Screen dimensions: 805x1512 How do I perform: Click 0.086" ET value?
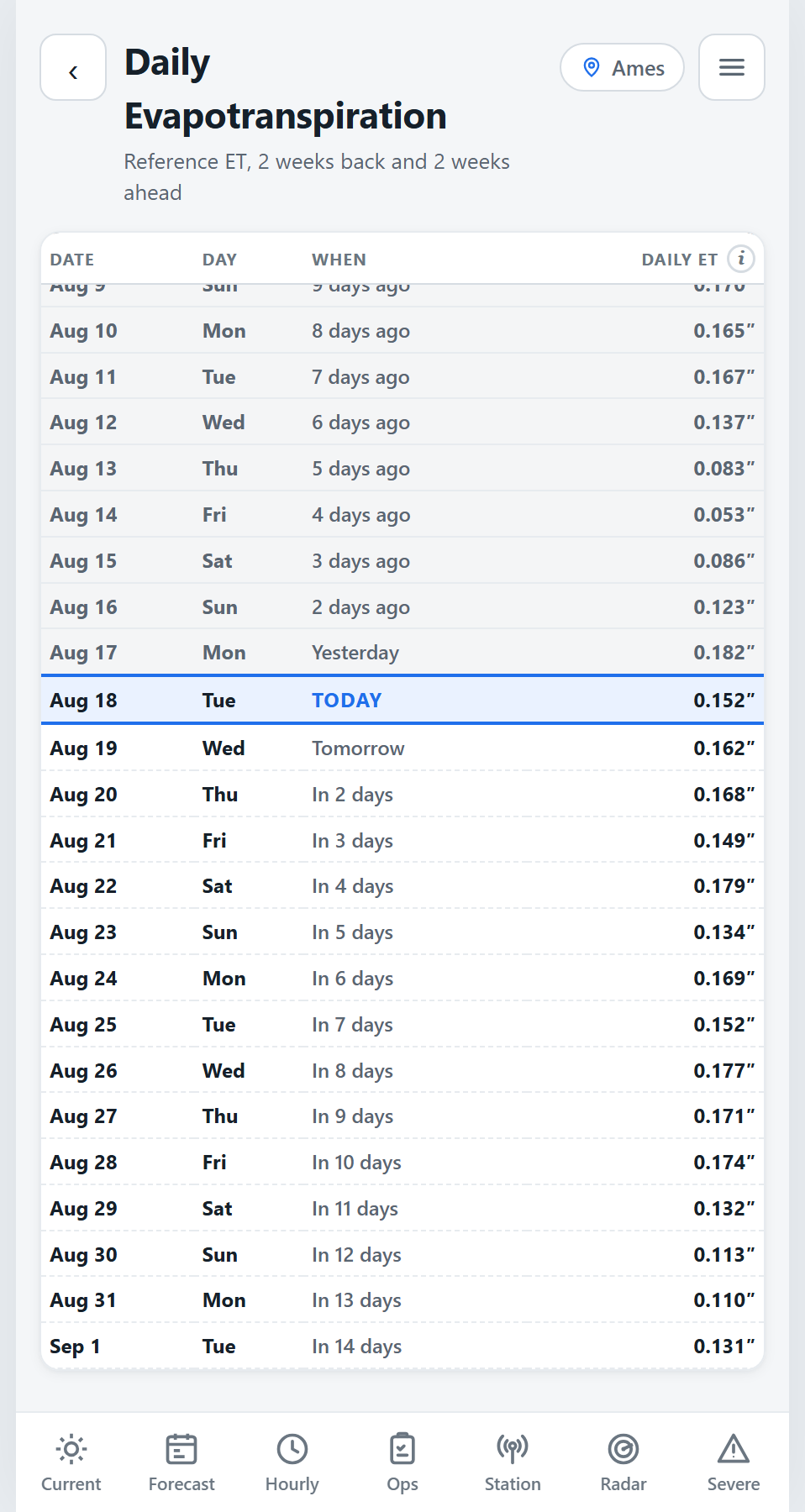(723, 561)
